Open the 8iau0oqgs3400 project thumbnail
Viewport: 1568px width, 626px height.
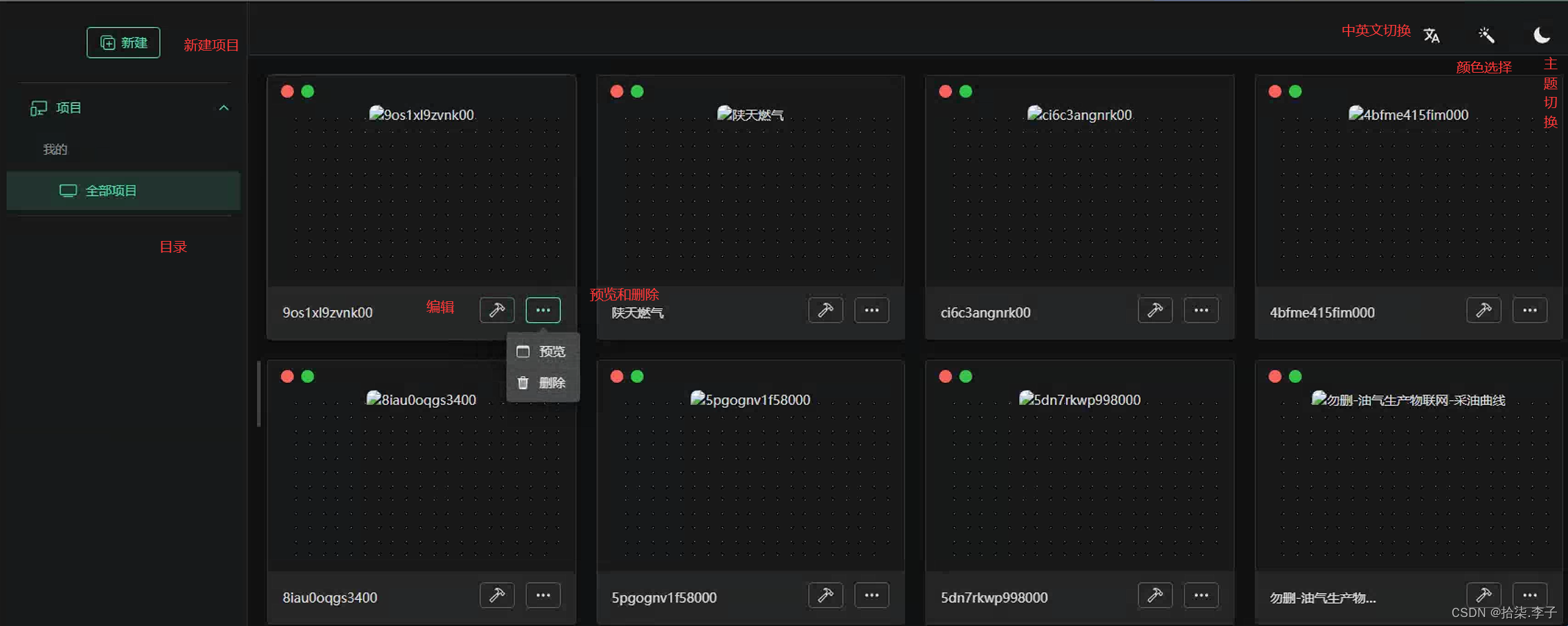coord(422,478)
